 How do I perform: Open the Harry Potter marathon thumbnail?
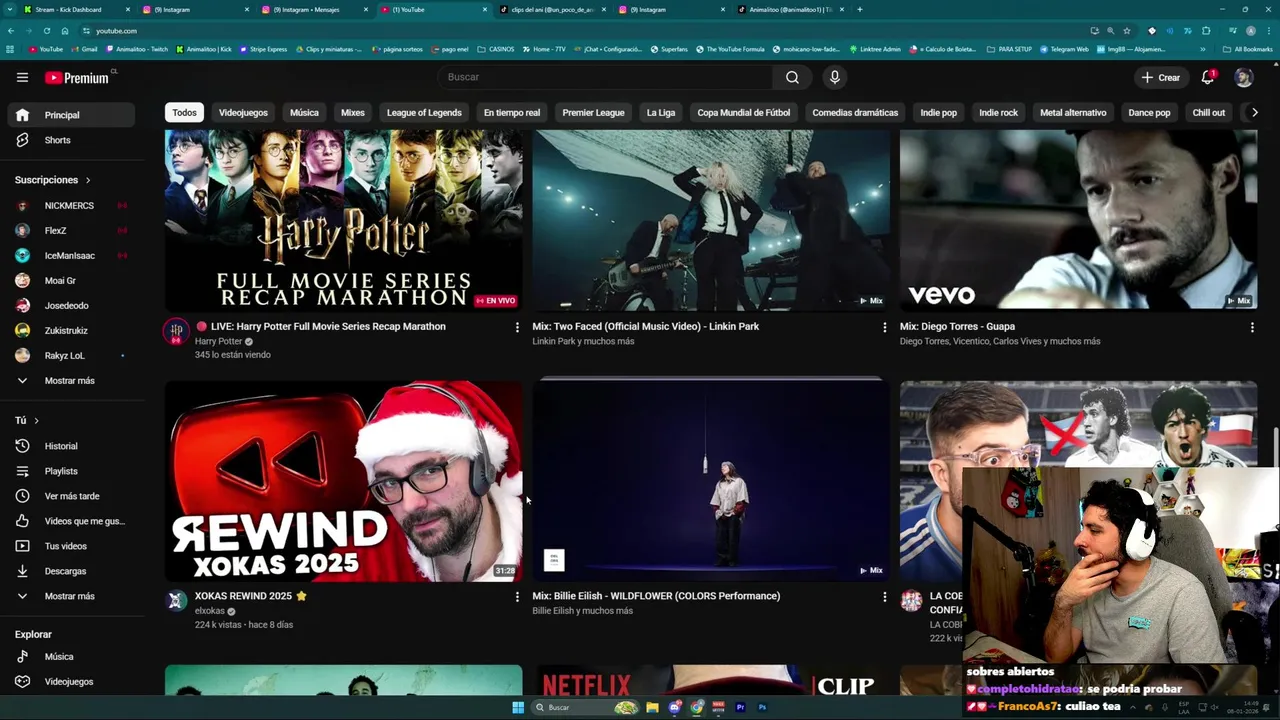343,220
